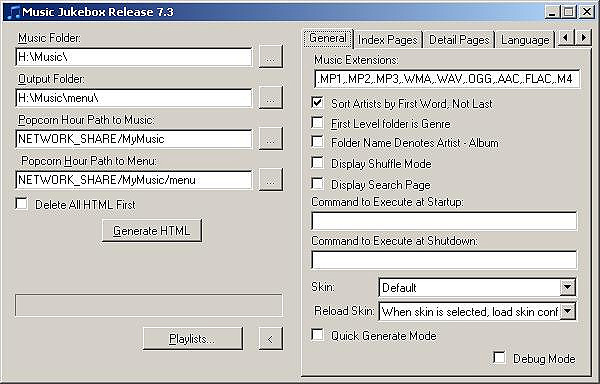Close the Music Jukebox window

pyautogui.click(x=586, y=12)
